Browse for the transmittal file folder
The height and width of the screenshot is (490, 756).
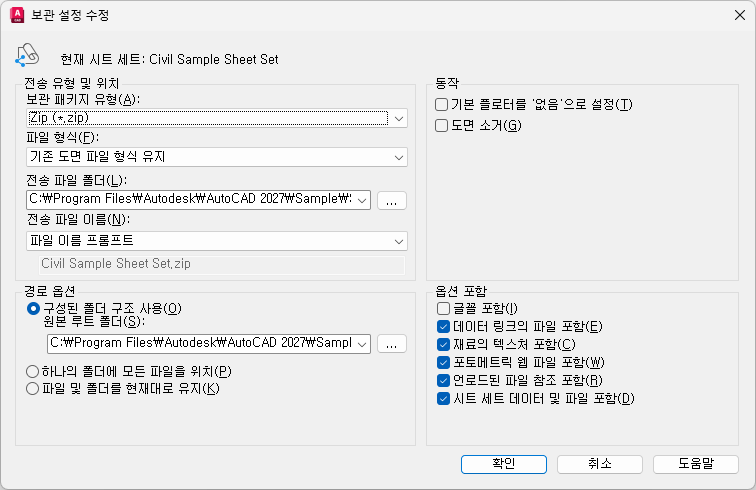tap(393, 200)
